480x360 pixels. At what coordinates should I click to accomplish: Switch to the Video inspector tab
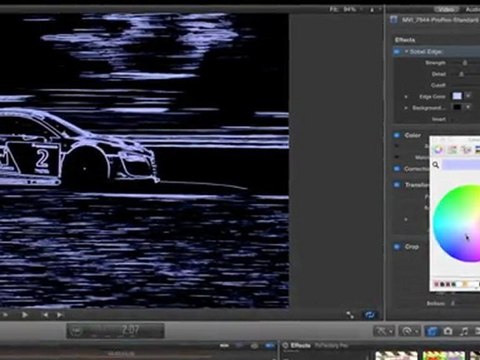pos(446,9)
